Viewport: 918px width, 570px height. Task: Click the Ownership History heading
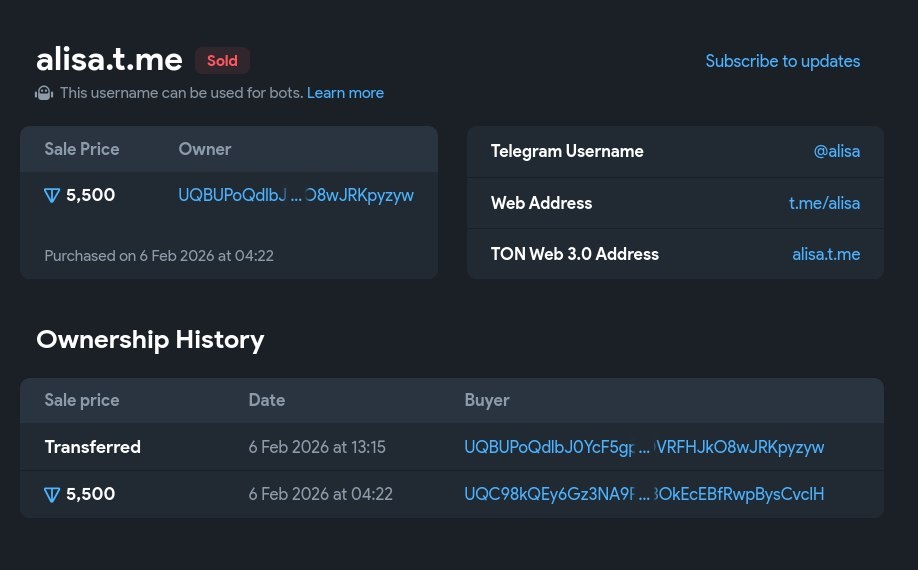150,340
